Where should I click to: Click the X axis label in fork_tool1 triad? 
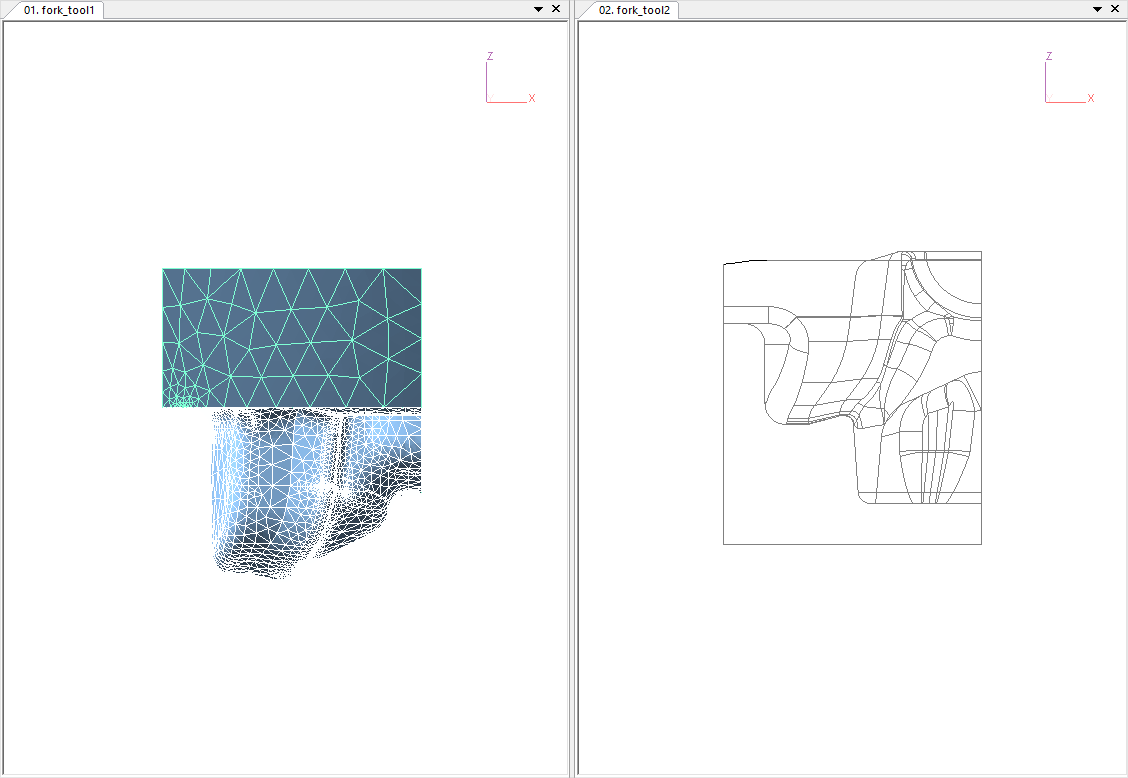click(532, 98)
